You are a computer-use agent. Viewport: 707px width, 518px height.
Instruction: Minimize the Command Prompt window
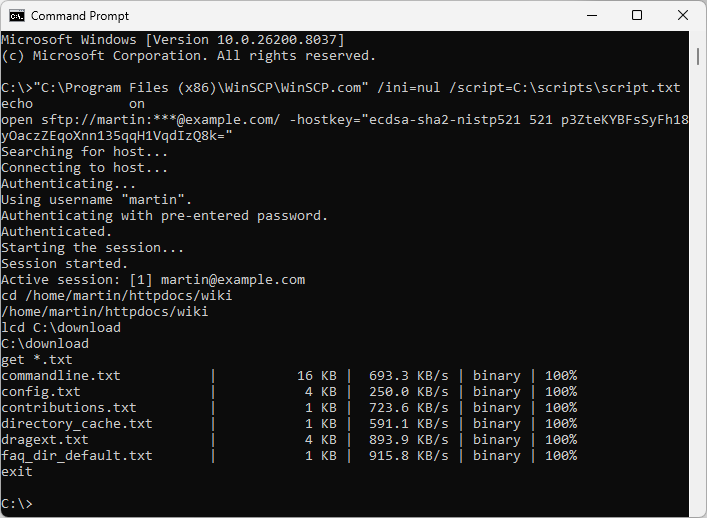[591, 16]
